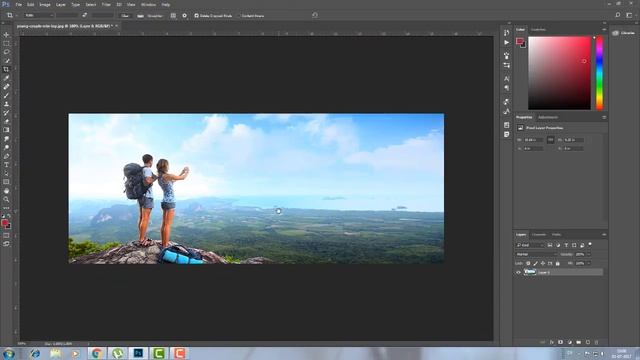
Task: Add a layer mask from Layers footer
Action: pyautogui.click(x=560, y=342)
